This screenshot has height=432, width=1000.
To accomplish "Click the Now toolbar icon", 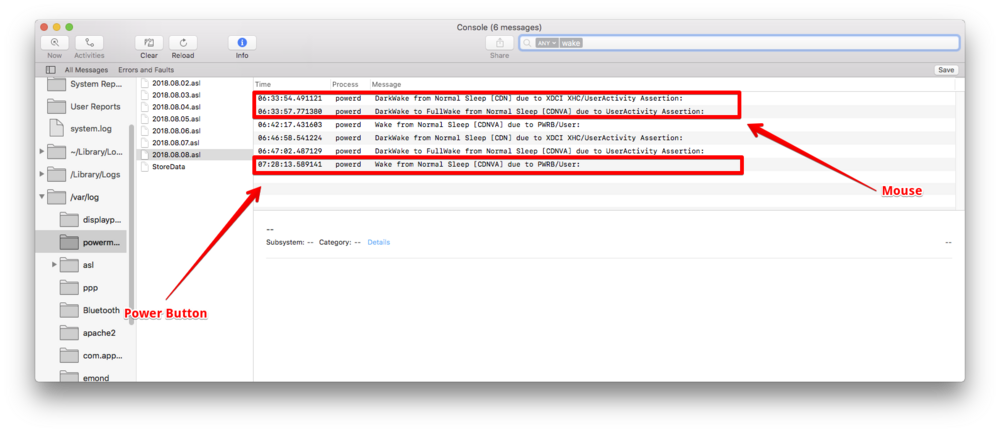I will click(x=53, y=43).
